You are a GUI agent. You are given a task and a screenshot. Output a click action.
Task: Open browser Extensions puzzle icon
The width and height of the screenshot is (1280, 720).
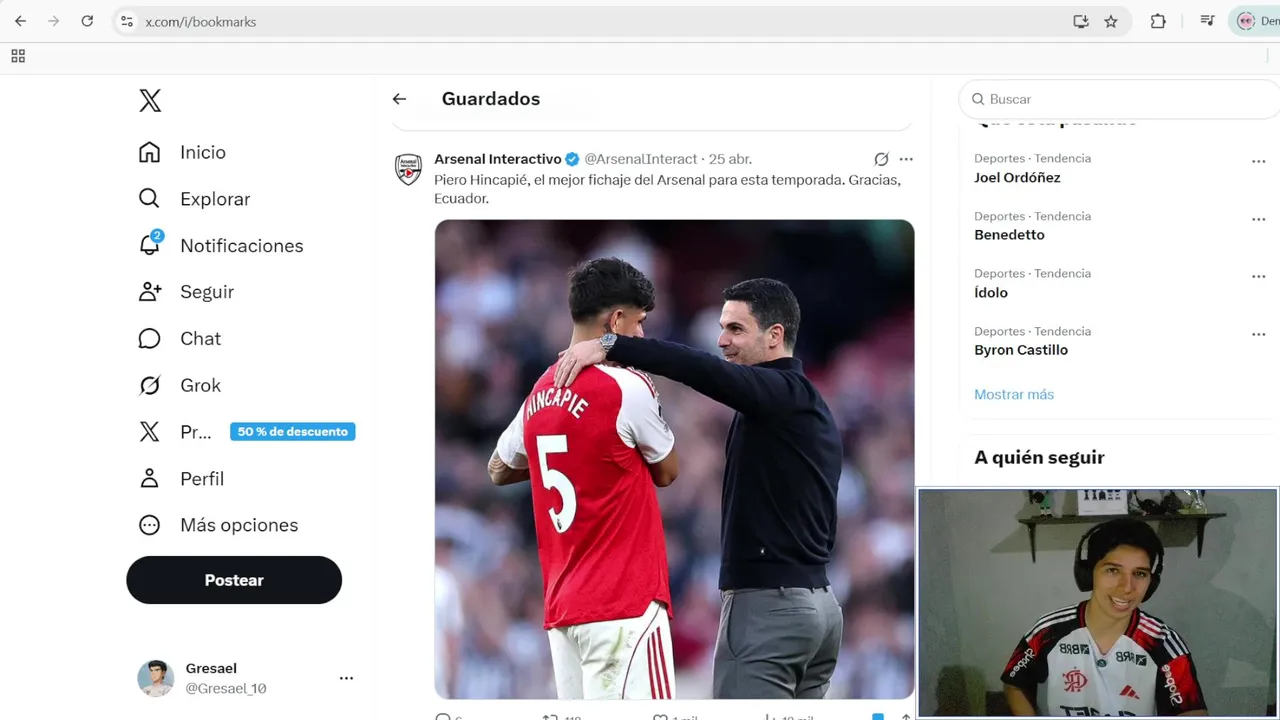point(1158,21)
